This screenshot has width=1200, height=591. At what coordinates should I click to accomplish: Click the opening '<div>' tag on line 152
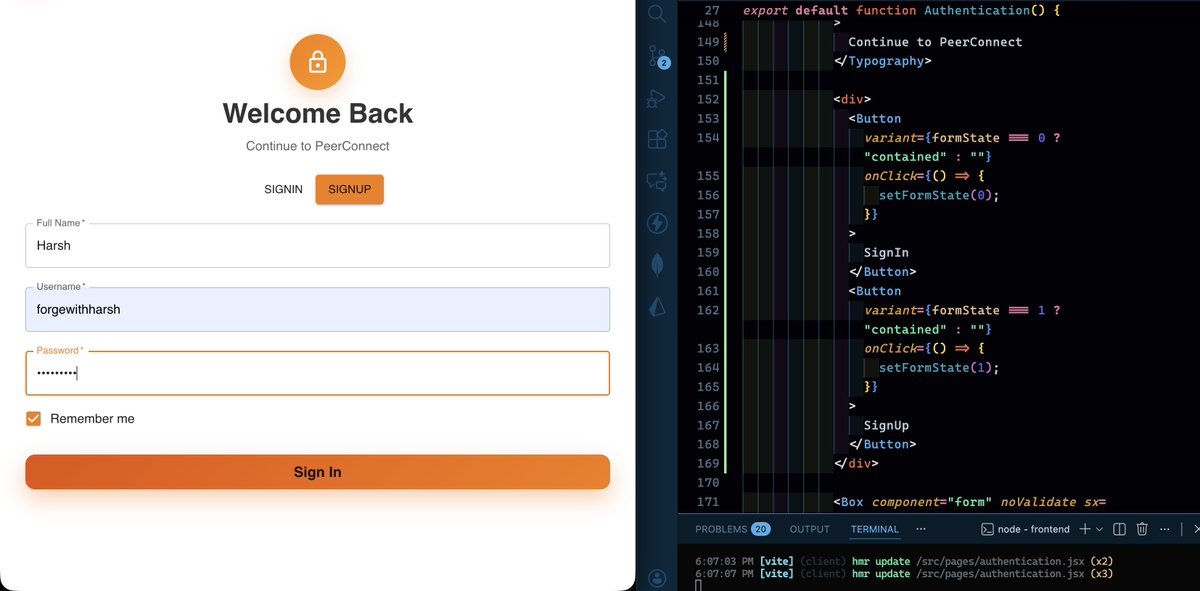click(x=852, y=100)
